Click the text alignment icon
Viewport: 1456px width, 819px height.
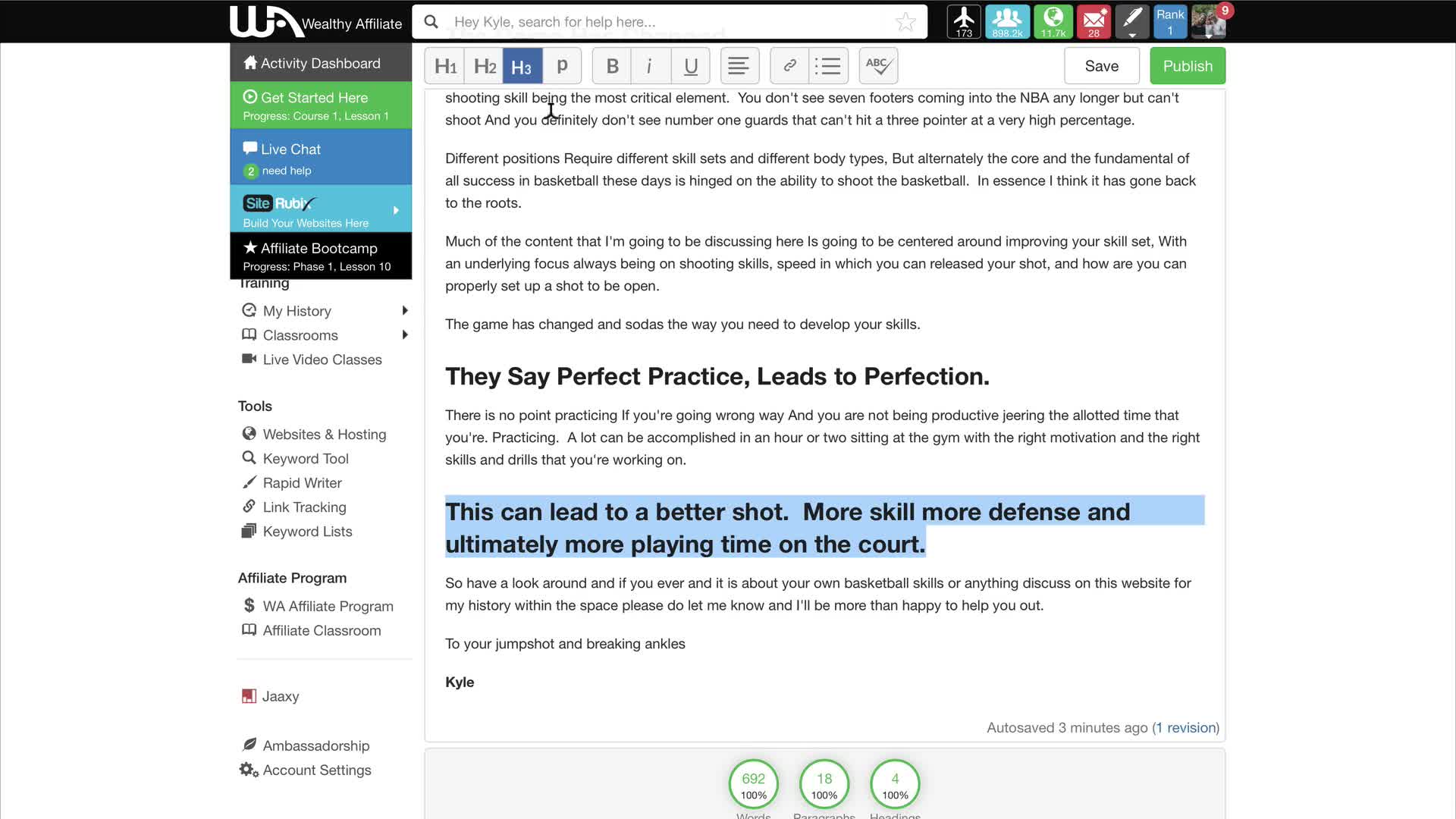739,66
